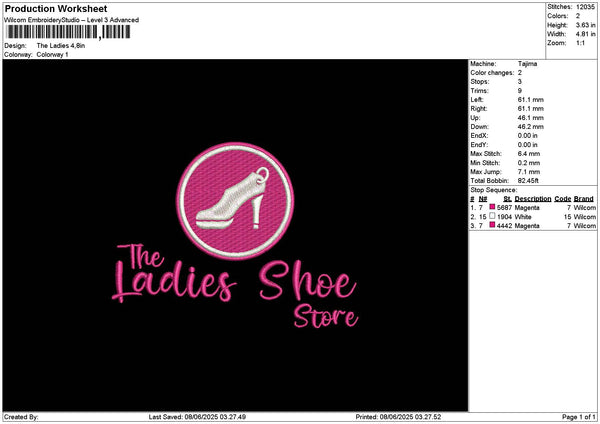600x424 pixels.
Task: Click the Color changes row
Action: [x=496, y=73]
